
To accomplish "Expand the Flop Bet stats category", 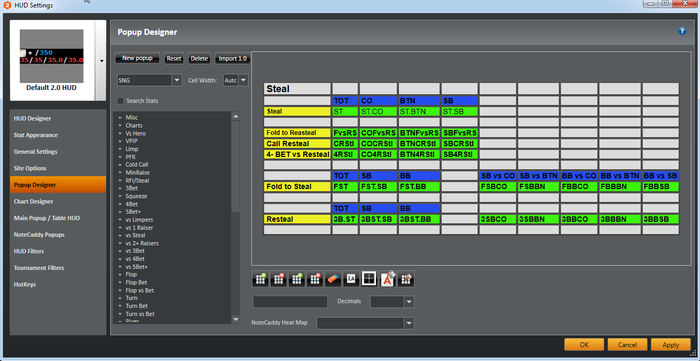I will coord(120,282).
